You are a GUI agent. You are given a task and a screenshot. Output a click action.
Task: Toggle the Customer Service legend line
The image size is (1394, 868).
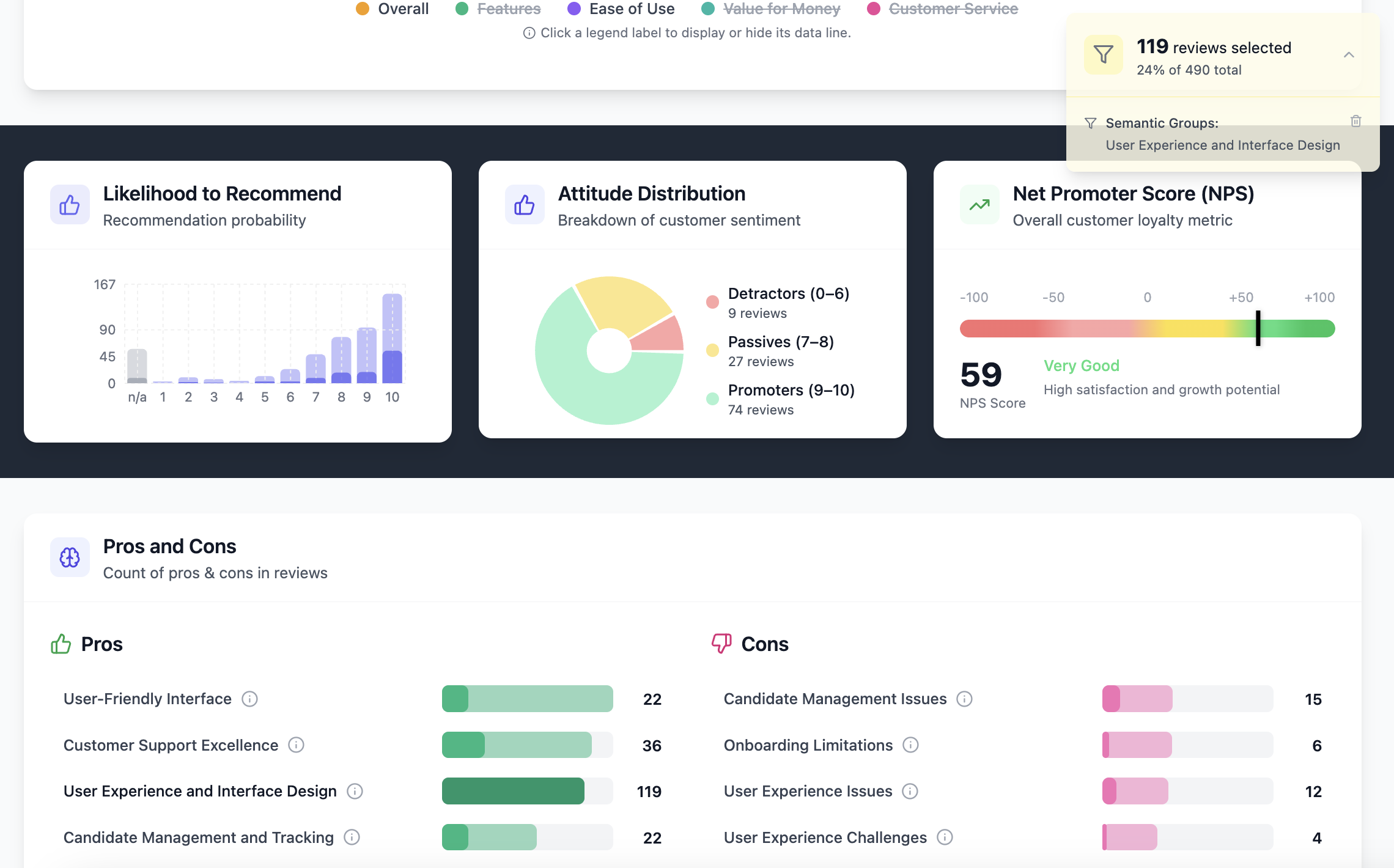click(x=953, y=9)
